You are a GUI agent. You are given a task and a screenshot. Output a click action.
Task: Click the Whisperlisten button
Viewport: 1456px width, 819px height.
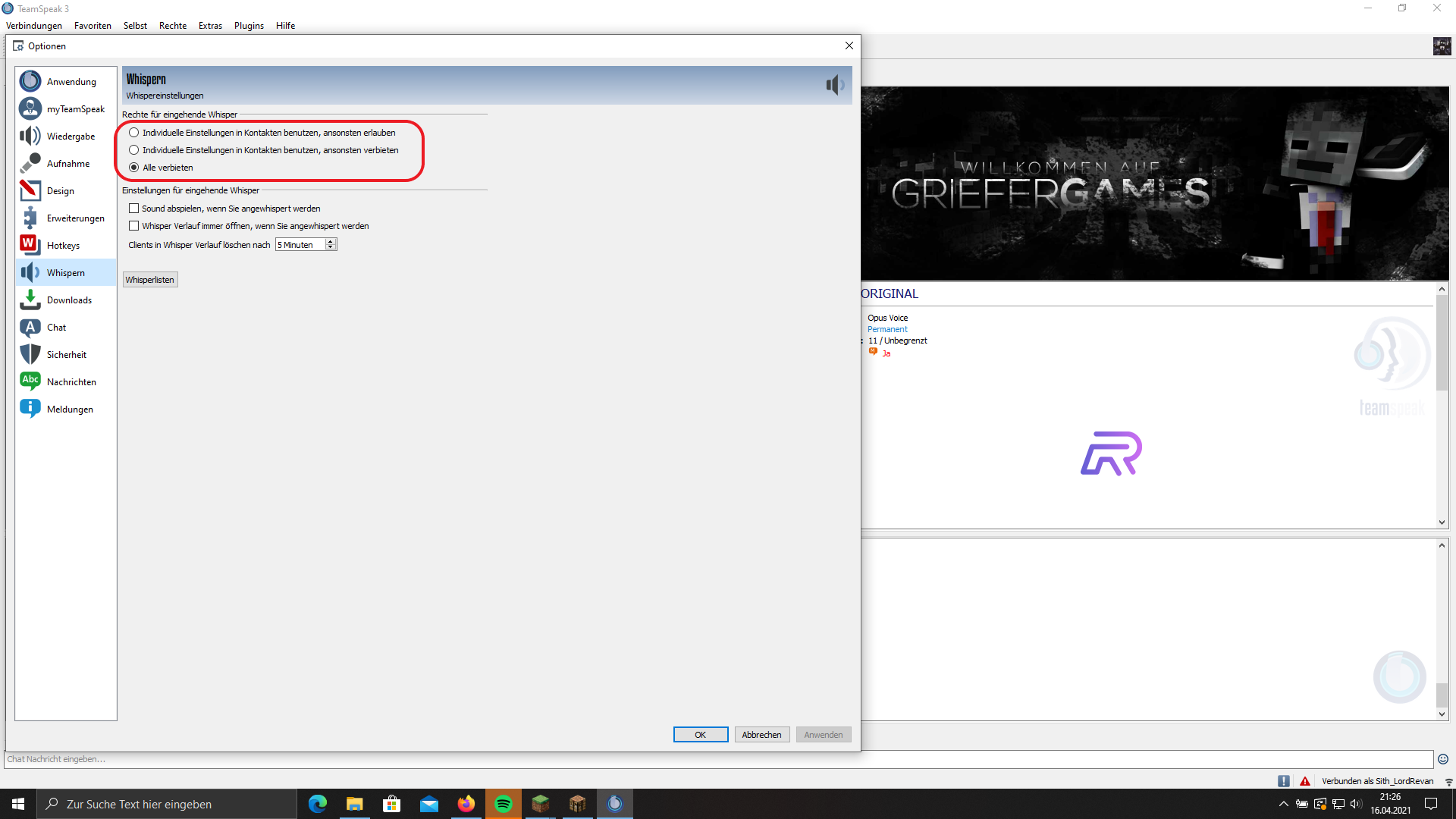click(x=150, y=280)
